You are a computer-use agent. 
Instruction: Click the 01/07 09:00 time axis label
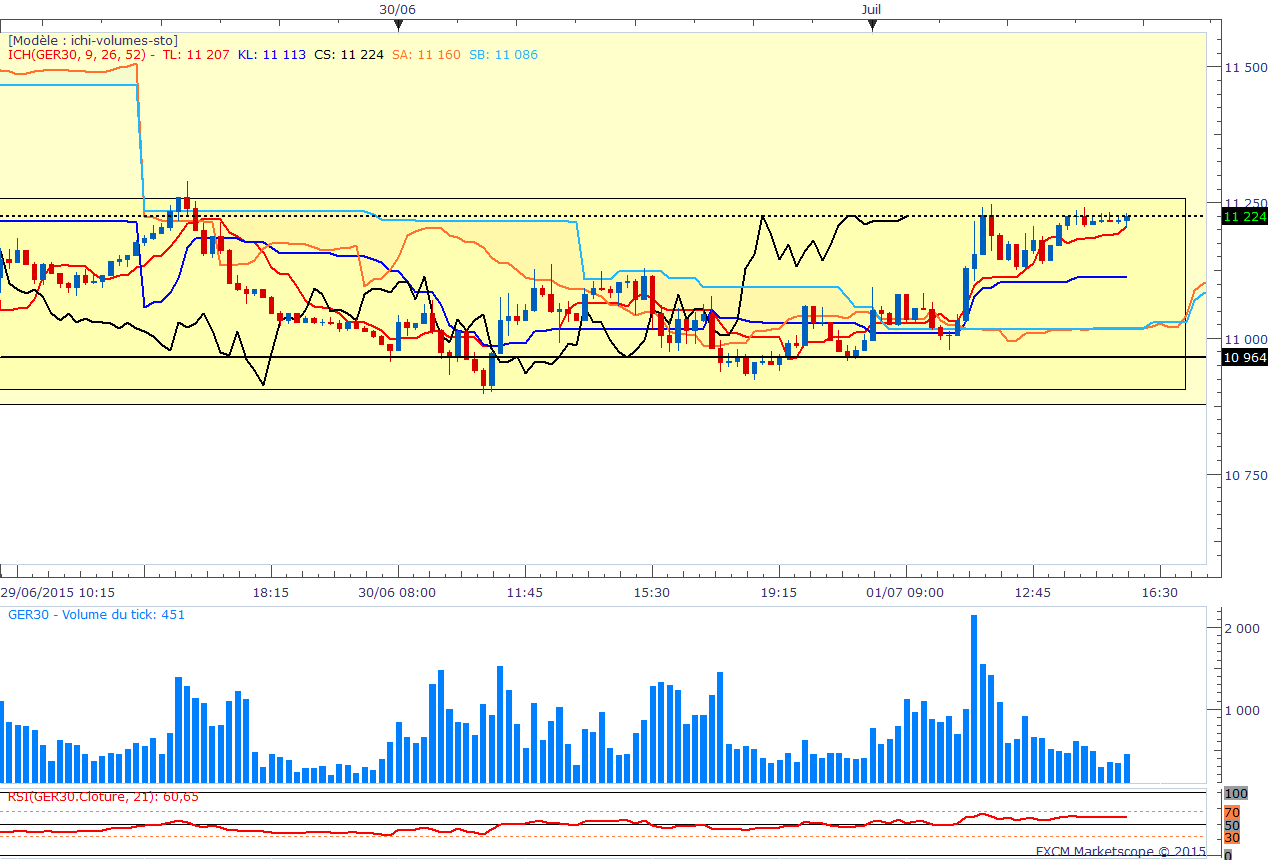click(x=904, y=593)
